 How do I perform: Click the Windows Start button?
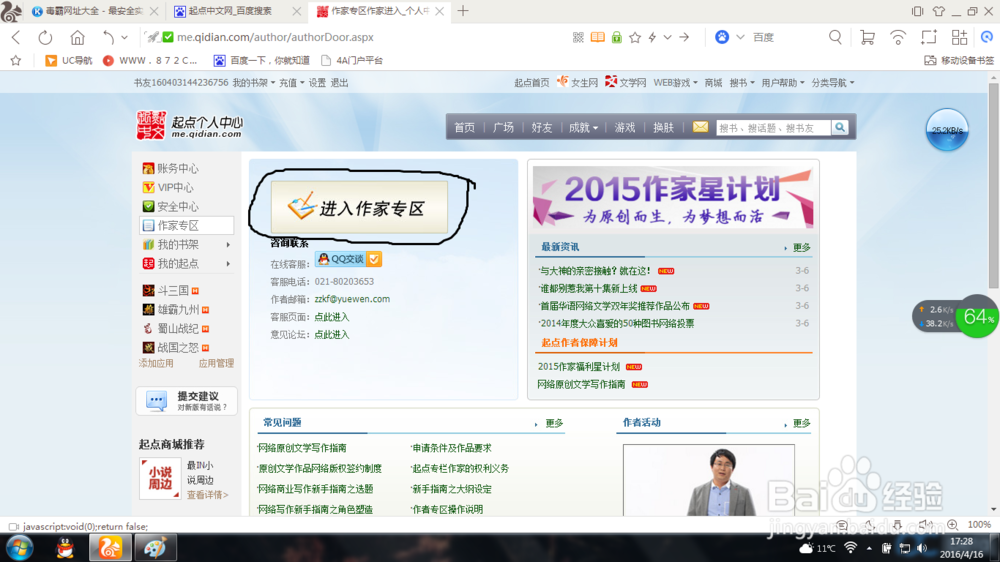tap(20, 548)
